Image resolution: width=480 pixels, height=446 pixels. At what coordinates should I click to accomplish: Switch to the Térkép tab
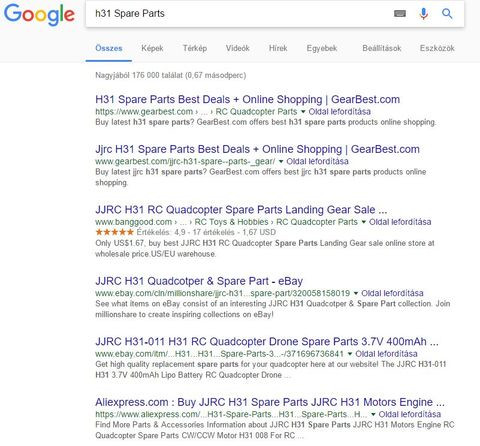tap(195, 48)
